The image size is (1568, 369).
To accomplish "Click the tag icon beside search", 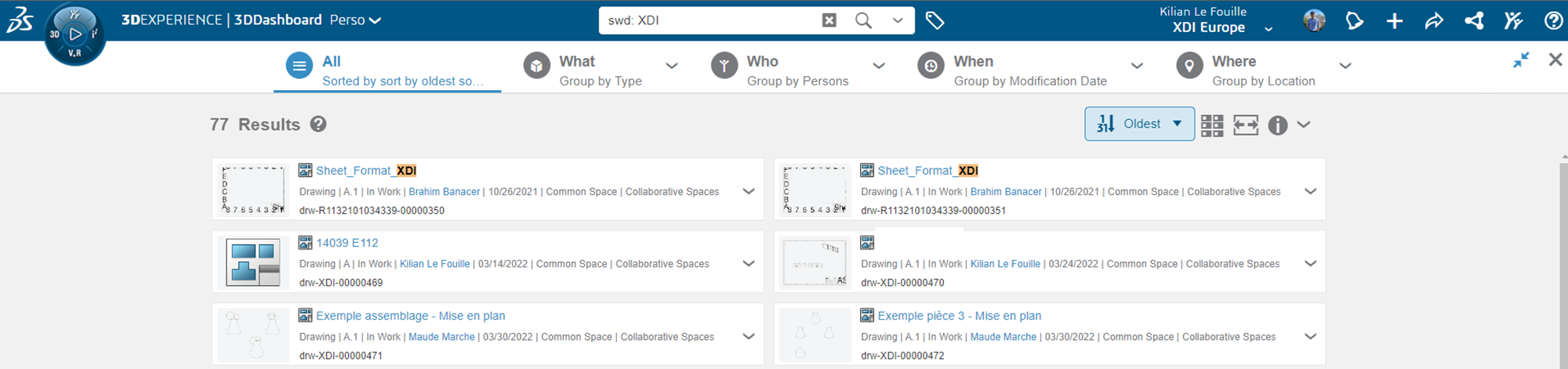I will [935, 20].
